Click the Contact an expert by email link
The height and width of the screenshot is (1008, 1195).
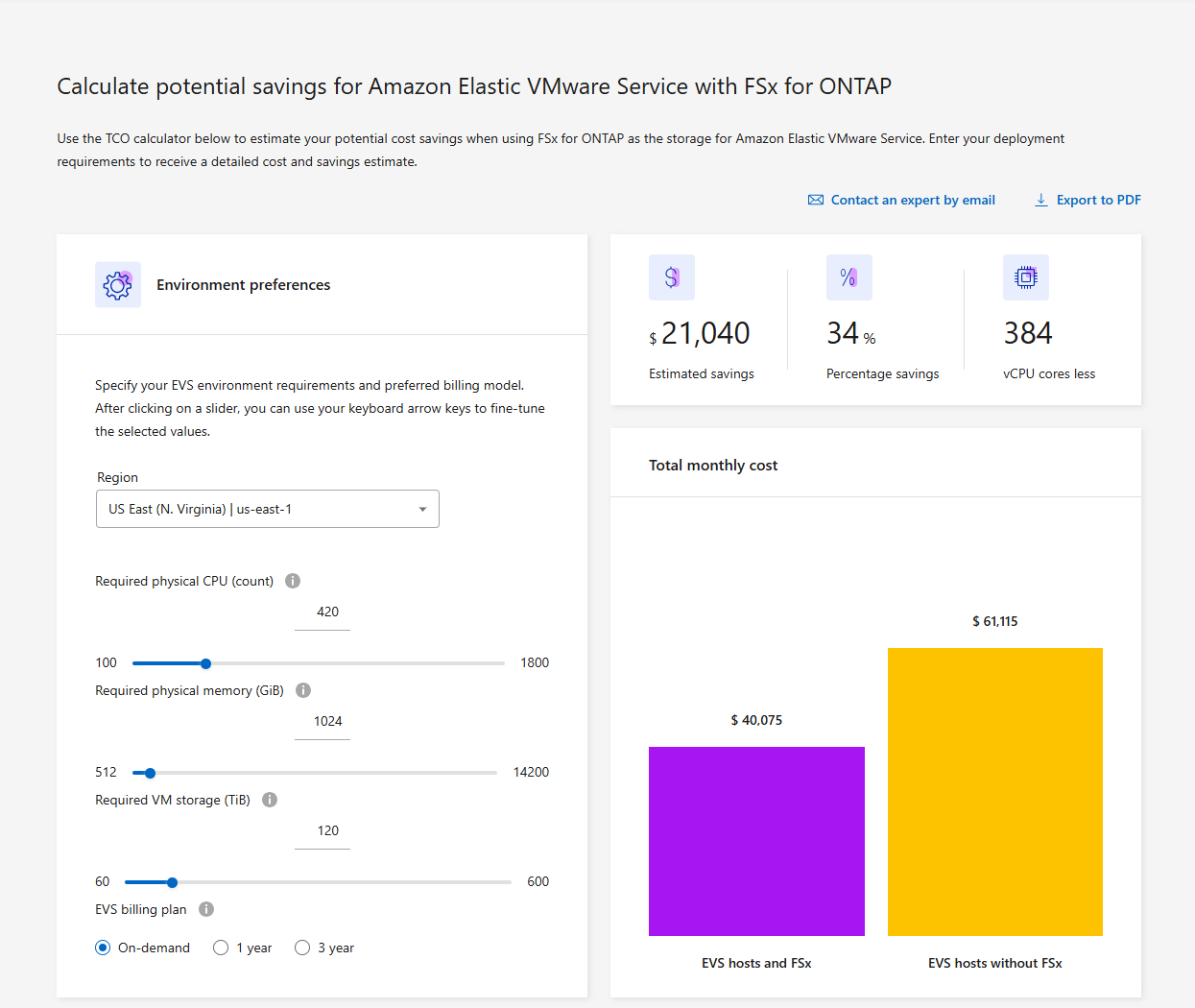(x=913, y=200)
